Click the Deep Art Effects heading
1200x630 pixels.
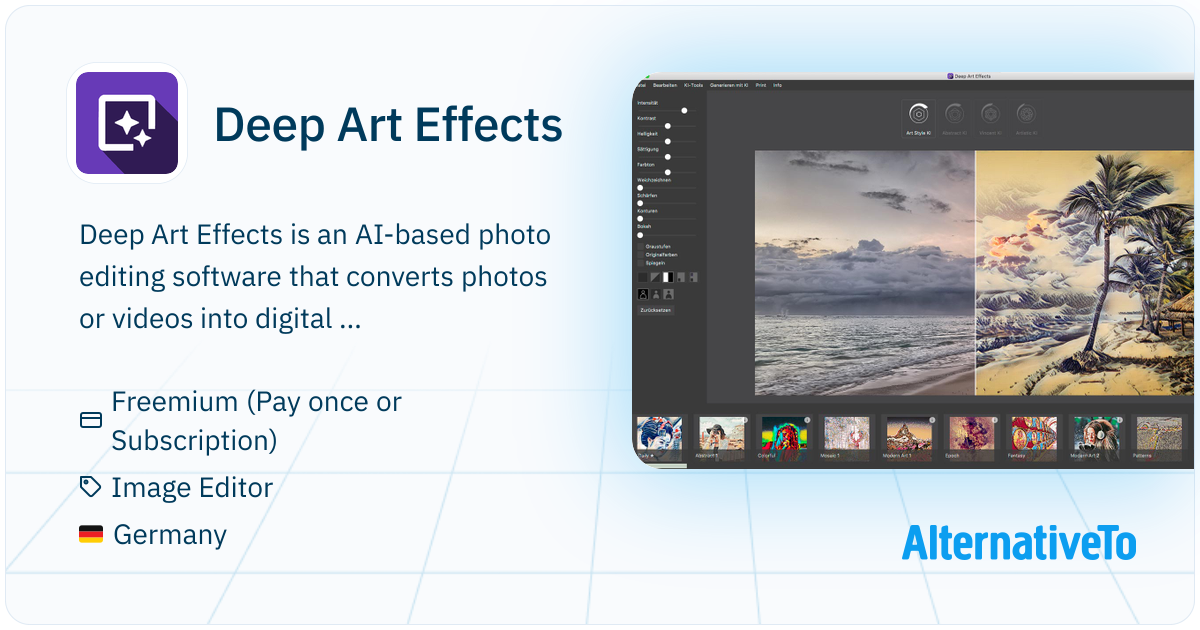click(x=388, y=125)
